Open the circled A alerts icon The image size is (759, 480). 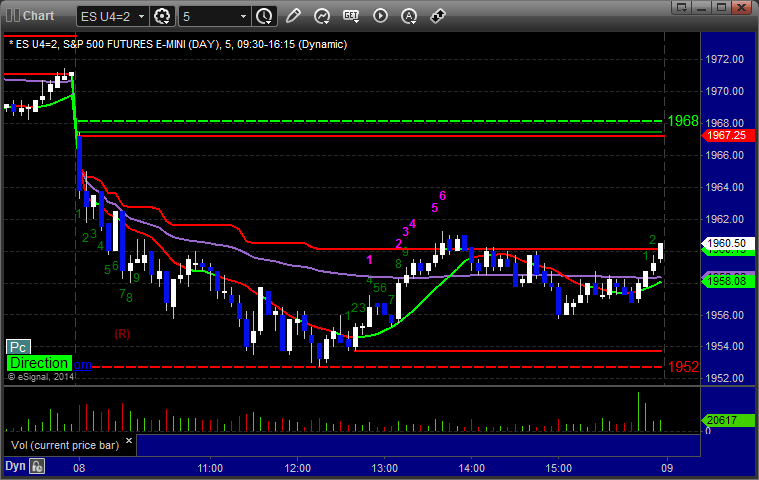pos(409,16)
